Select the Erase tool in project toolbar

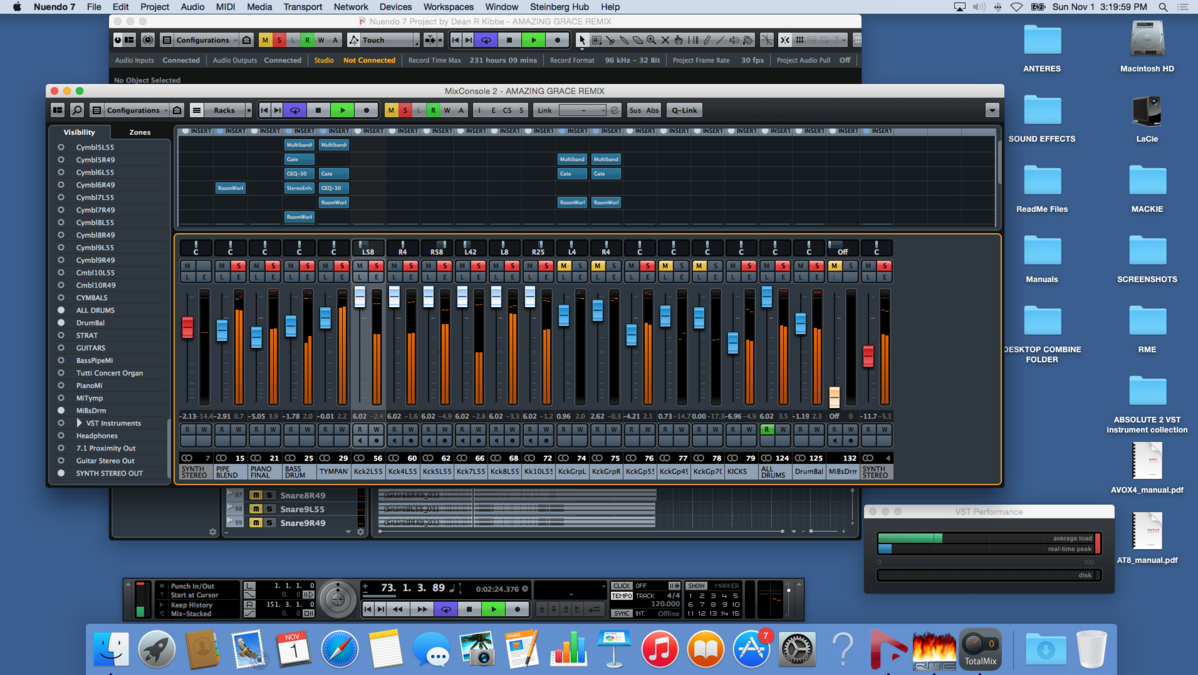[637, 40]
